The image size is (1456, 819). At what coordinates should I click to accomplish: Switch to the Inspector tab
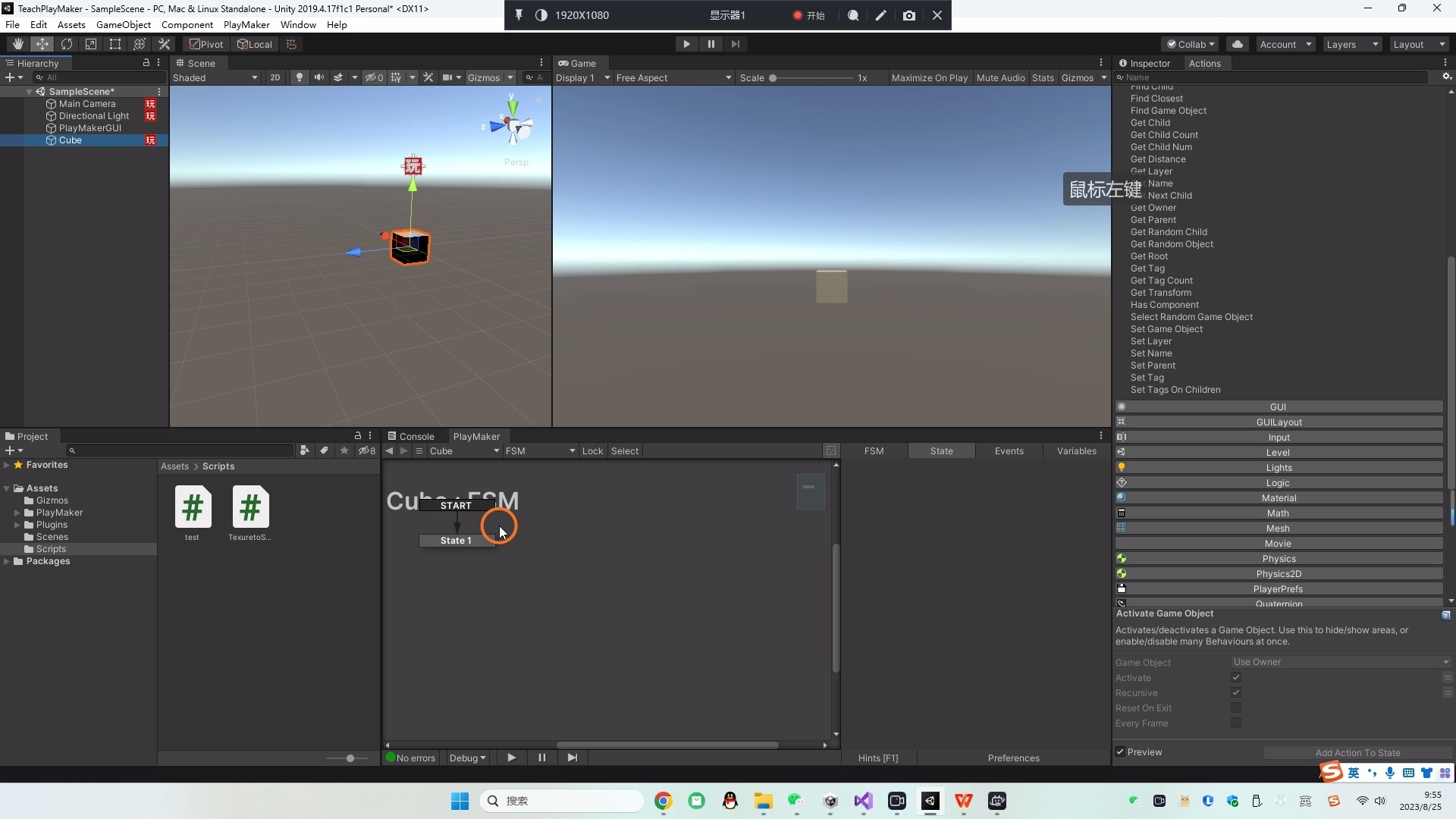[1144, 63]
